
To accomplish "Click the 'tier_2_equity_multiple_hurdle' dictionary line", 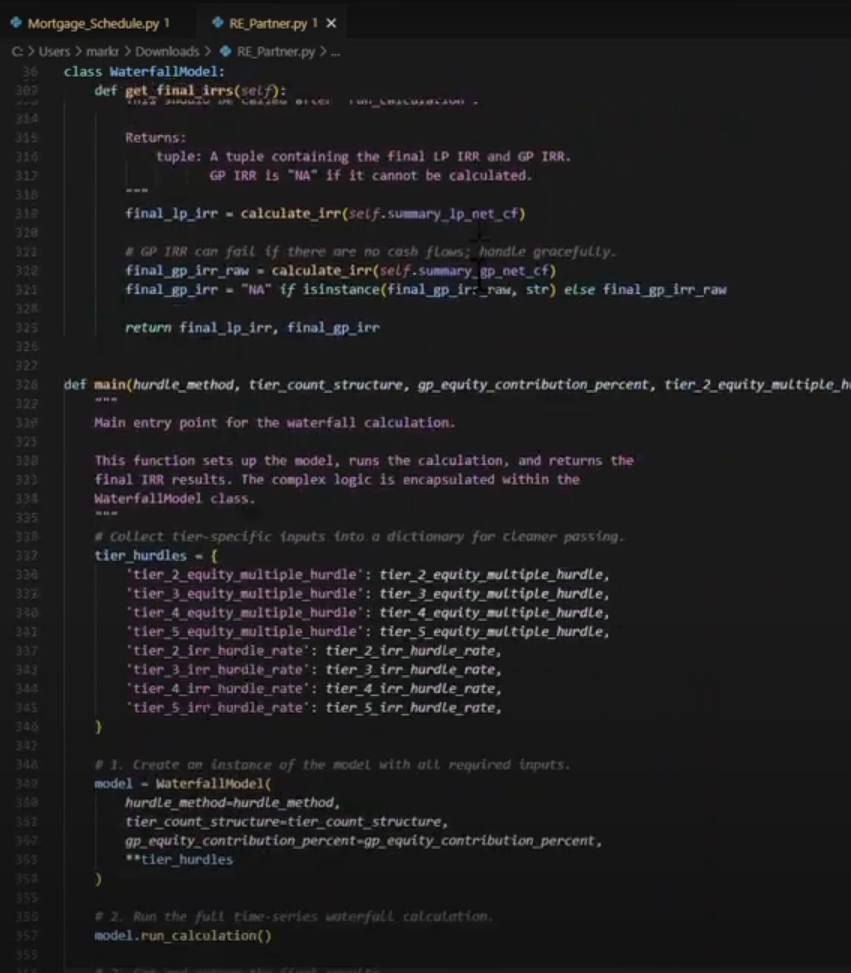I will tap(367, 575).
